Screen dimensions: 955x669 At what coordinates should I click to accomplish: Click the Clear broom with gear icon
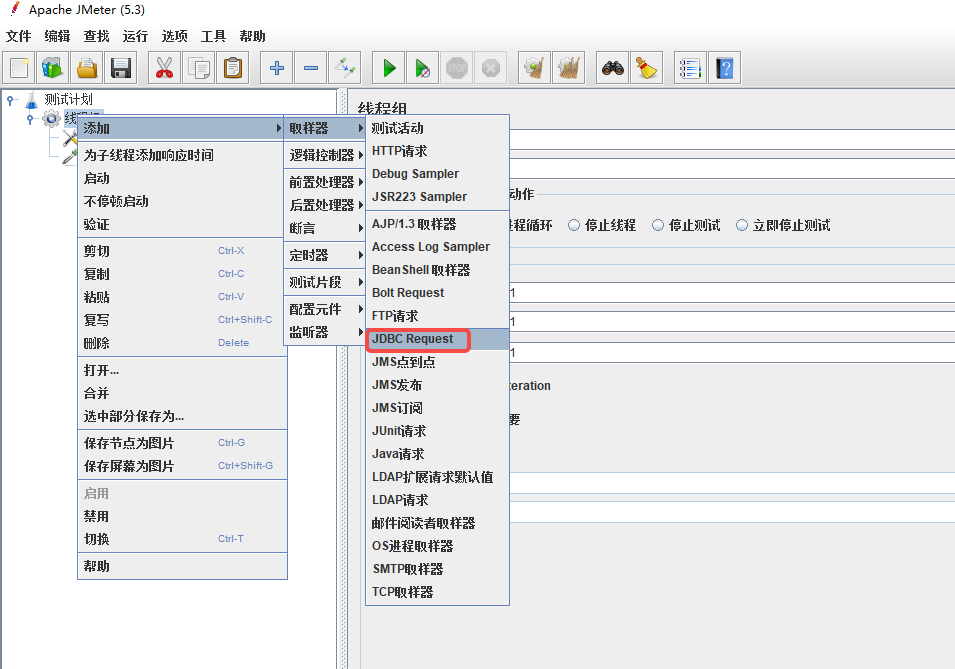[534, 68]
